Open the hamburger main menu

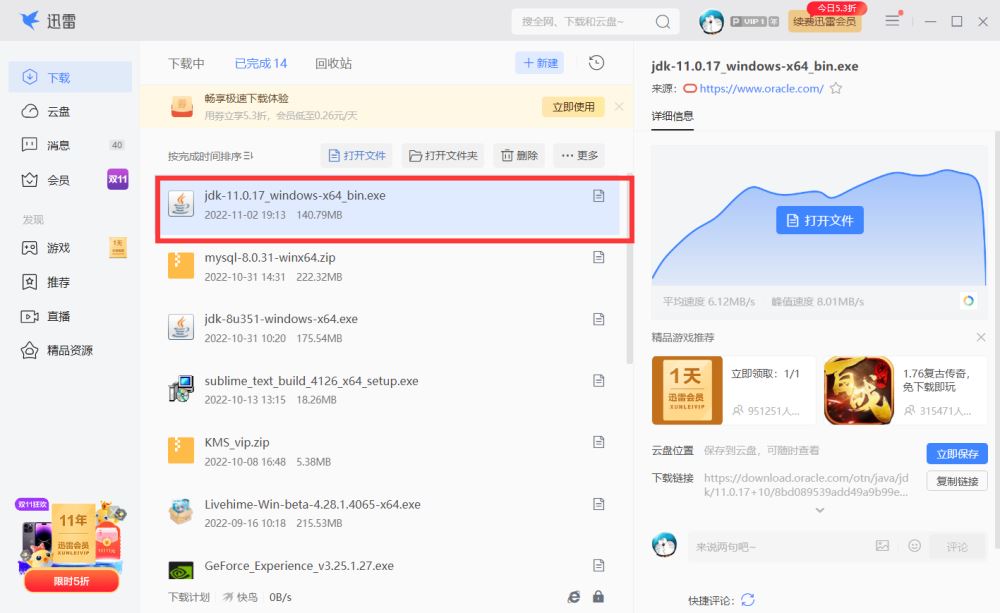point(892,21)
